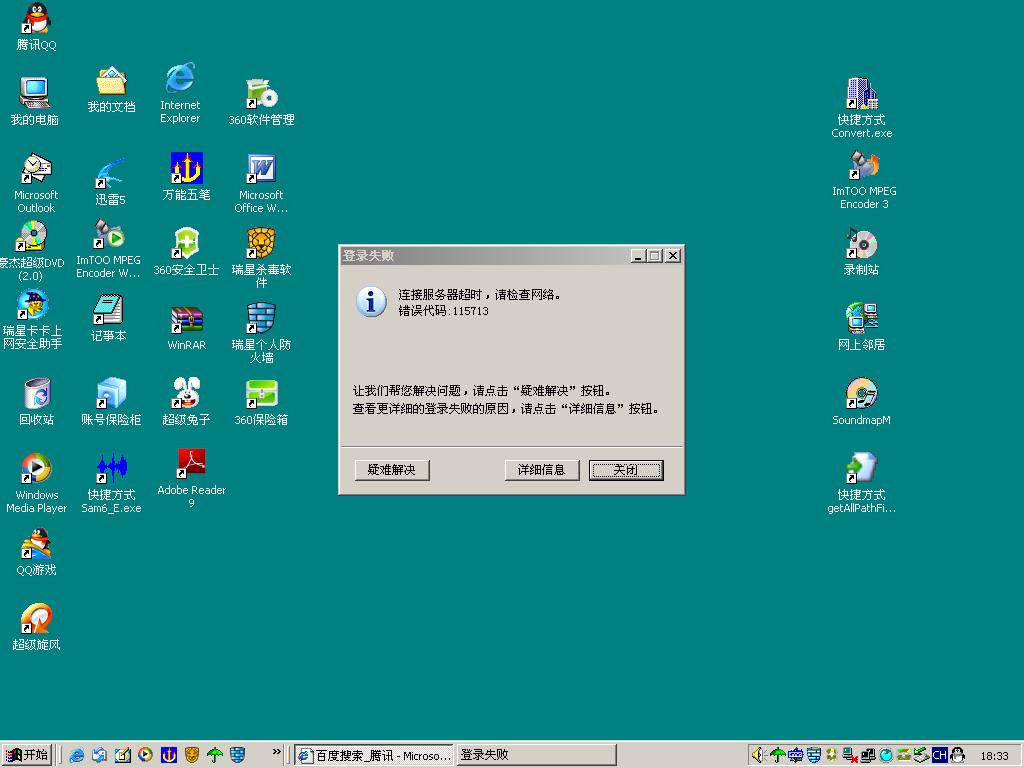Click the 超级兔子 rabbit icon
Image resolution: width=1024 pixels, height=768 pixels.
point(186,402)
